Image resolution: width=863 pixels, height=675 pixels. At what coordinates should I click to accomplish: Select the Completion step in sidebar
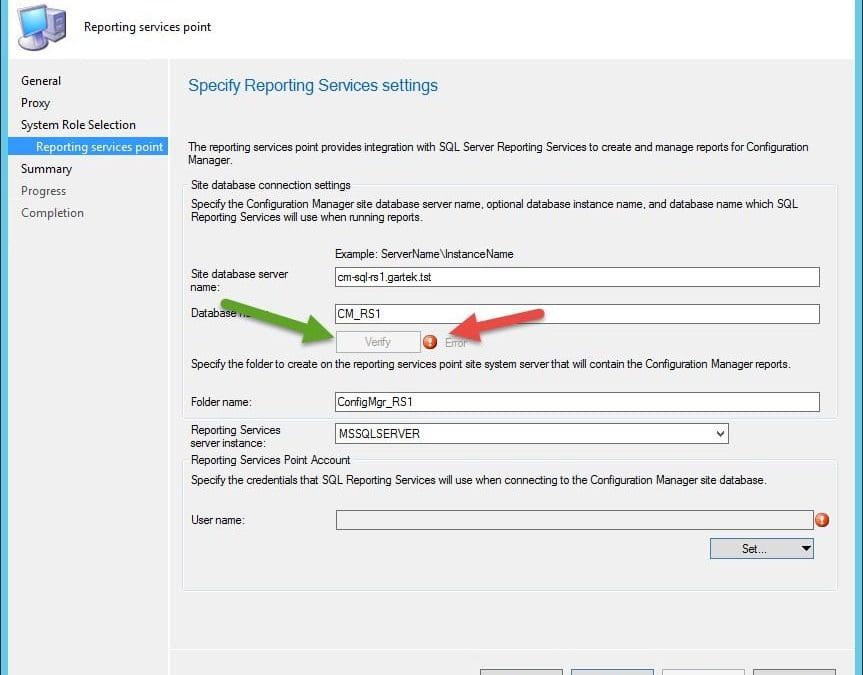52,213
